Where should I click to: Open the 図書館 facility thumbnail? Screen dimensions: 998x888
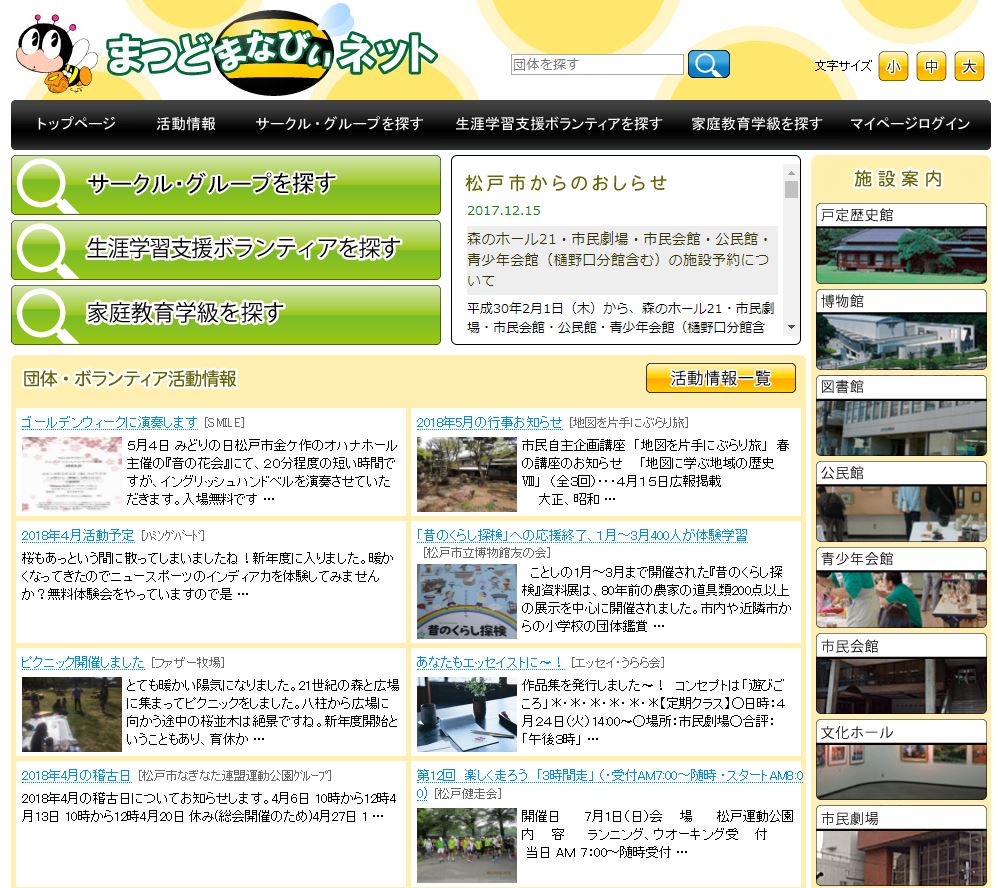click(901, 426)
